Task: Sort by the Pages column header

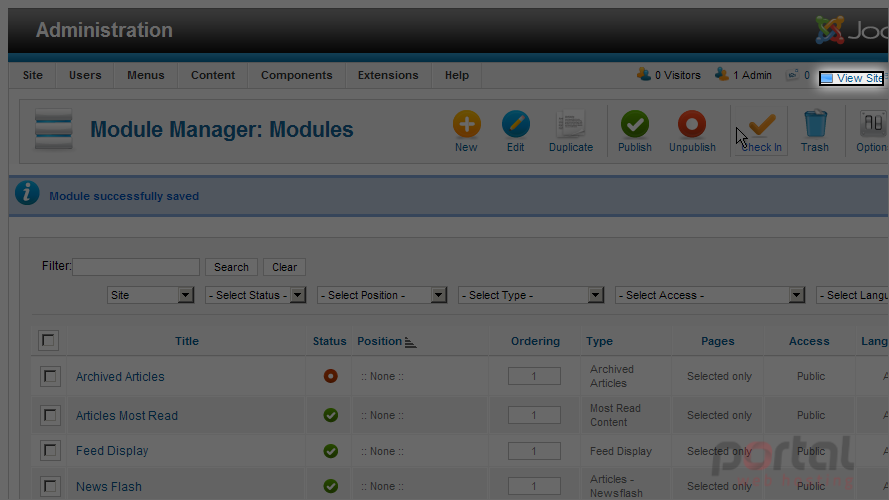Action: (x=718, y=341)
